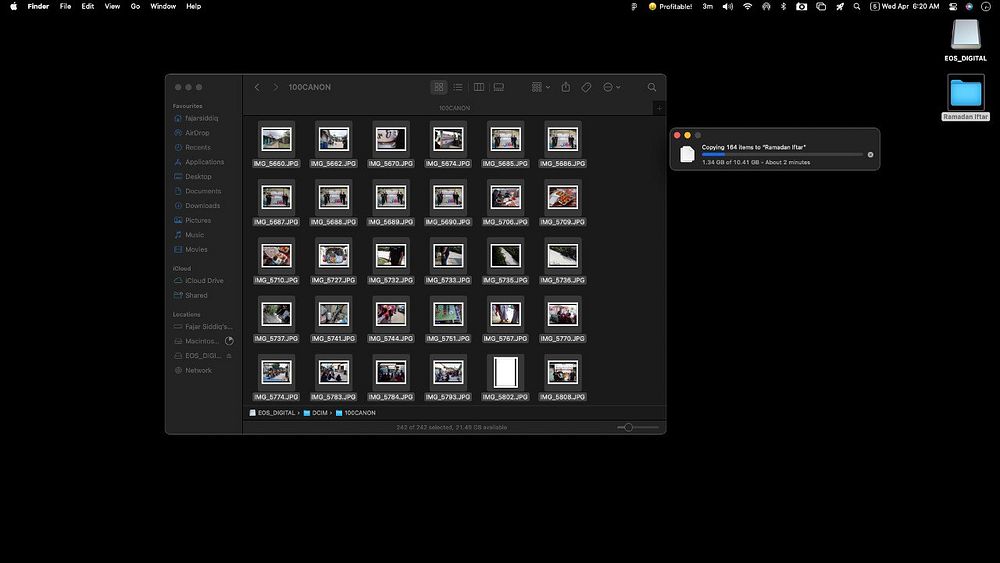1000x563 pixels.
Task: Go back with the left chevron
Action: (257, 87)
